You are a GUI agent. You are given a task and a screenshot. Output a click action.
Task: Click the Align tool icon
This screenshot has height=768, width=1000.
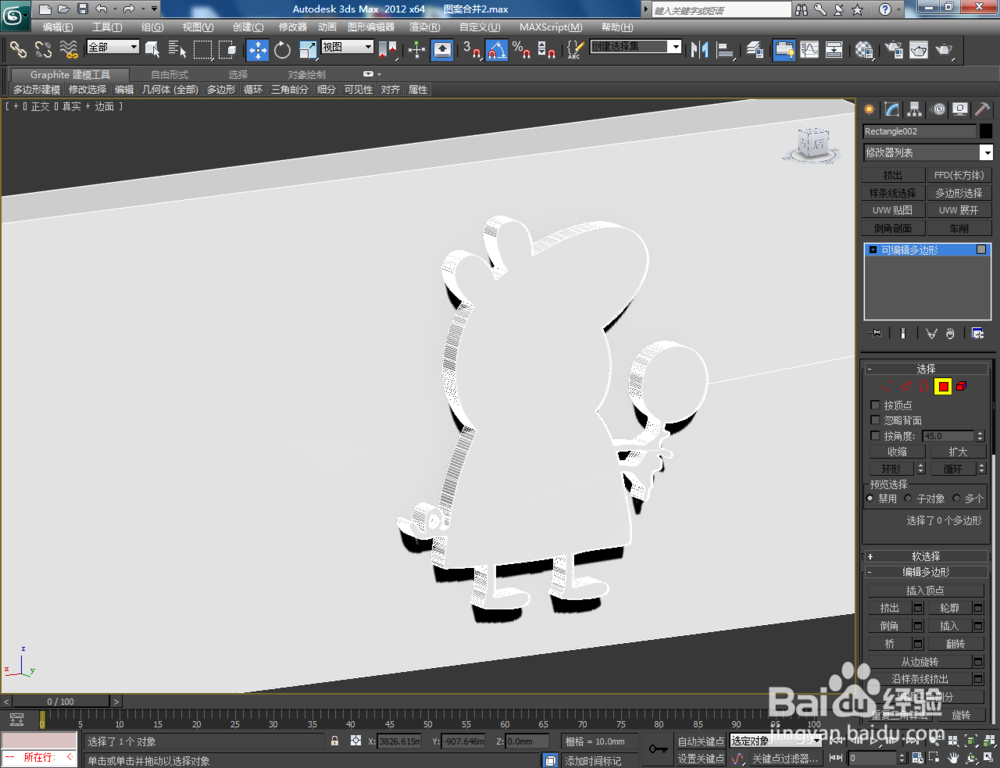(724, 49)
